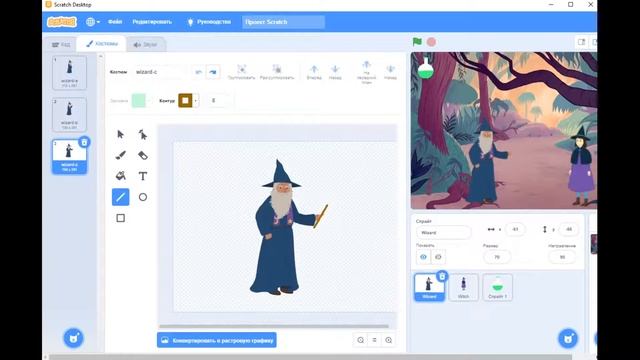Switch to the small stage layout
The image size is (640, 360).
[x=582, y=42]
